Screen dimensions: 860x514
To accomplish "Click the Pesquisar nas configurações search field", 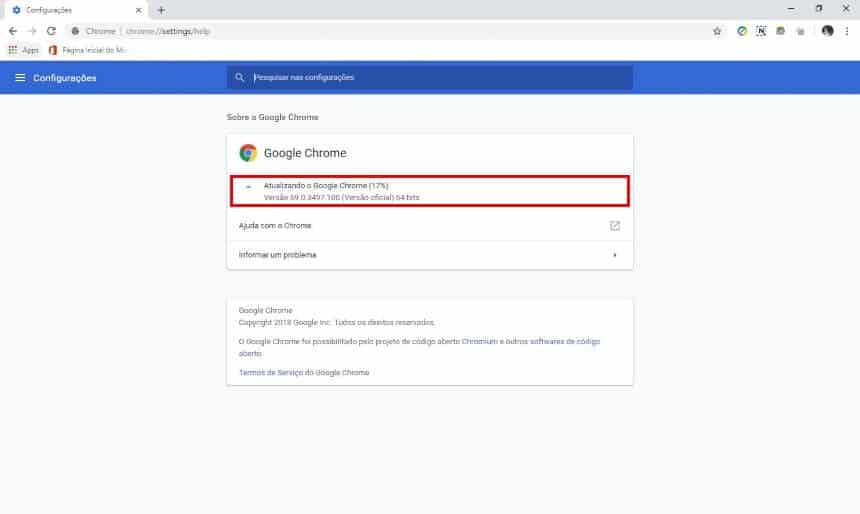I will pos(430,78).
